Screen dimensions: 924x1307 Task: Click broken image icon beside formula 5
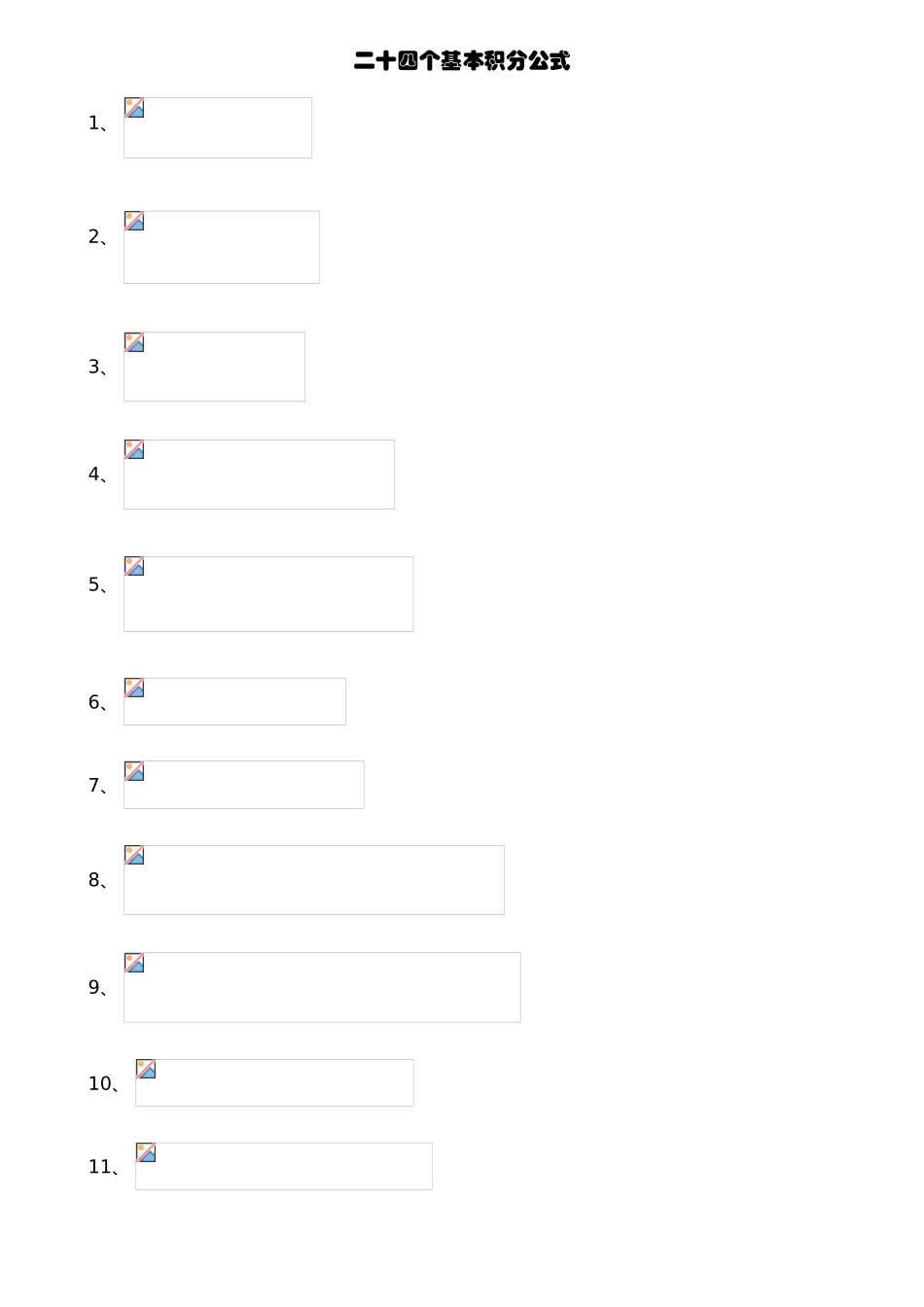[134, 567]
